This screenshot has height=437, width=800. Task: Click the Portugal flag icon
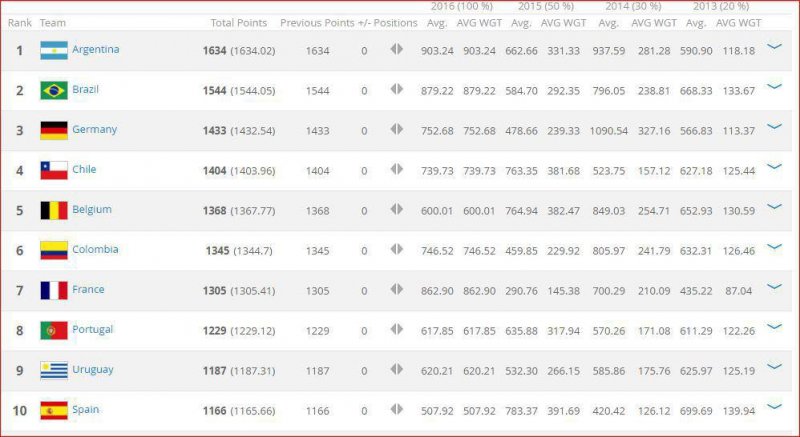click(x=53, y=330)
